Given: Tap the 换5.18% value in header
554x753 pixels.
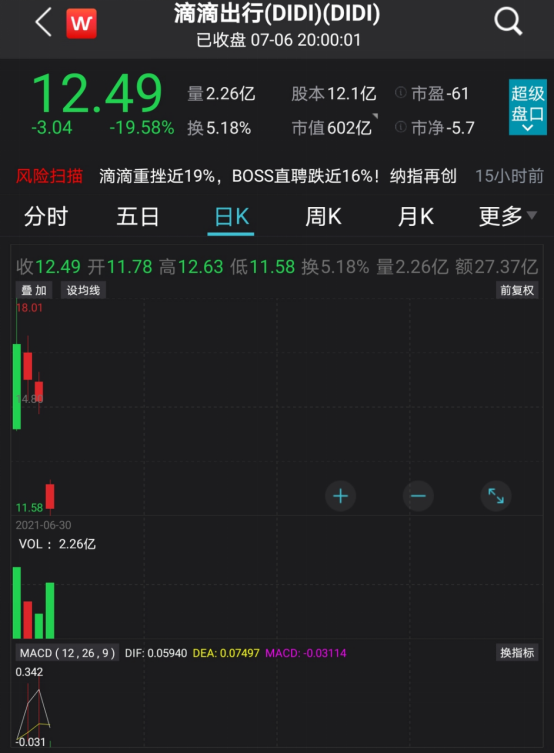Looking at the screenshot, I should [219, 128].
